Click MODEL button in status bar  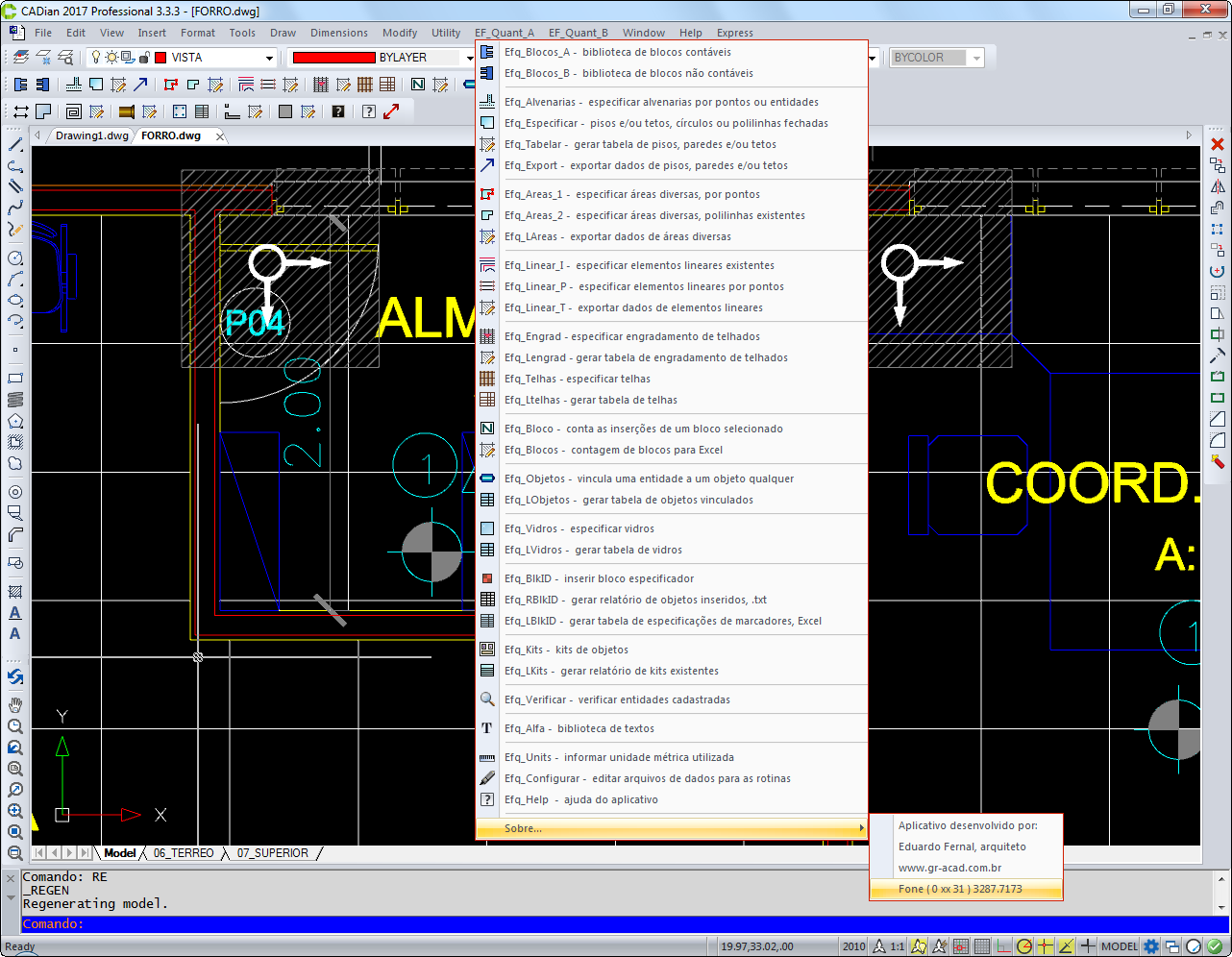[x=1119, y=946]
